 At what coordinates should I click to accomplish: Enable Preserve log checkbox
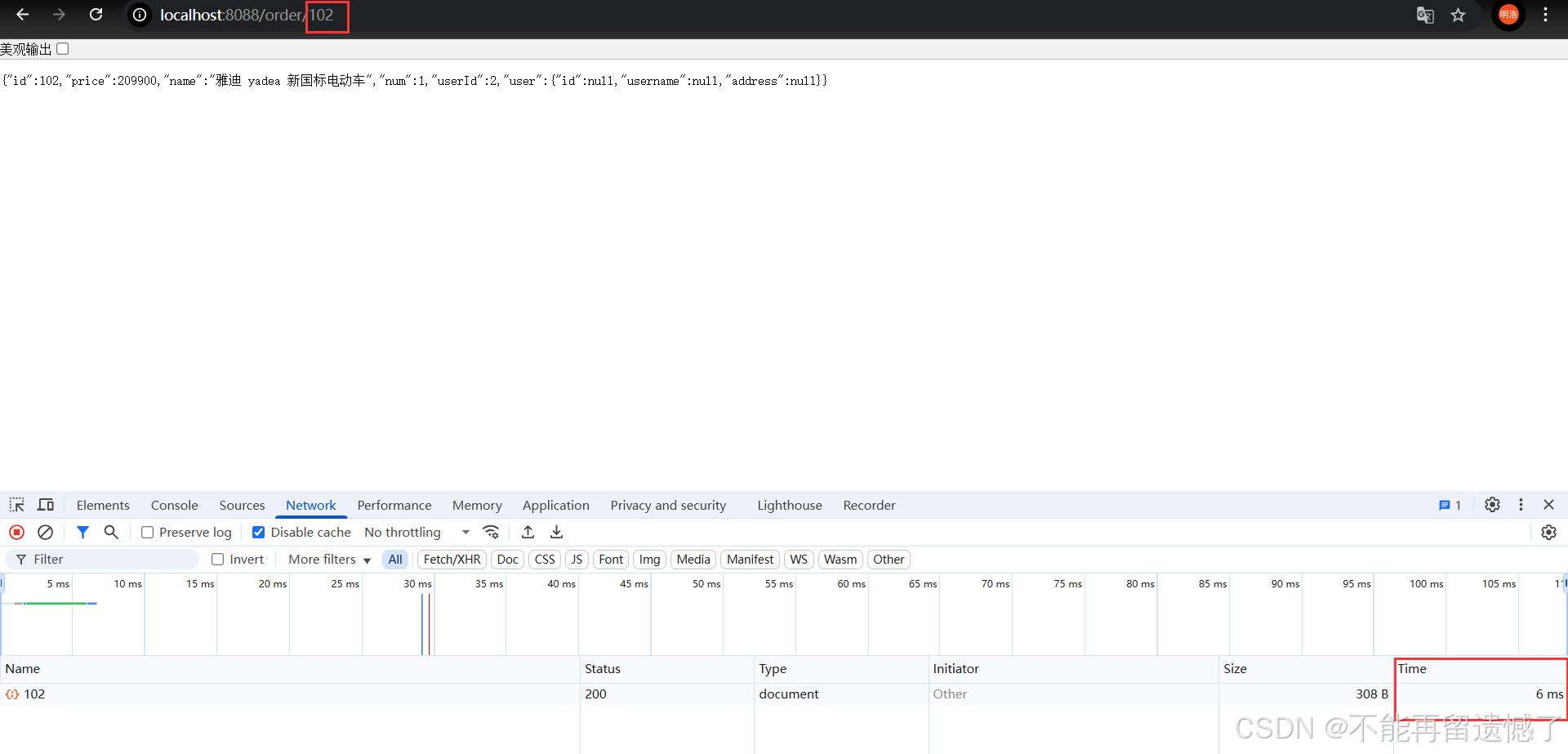[x=148, y=532]
